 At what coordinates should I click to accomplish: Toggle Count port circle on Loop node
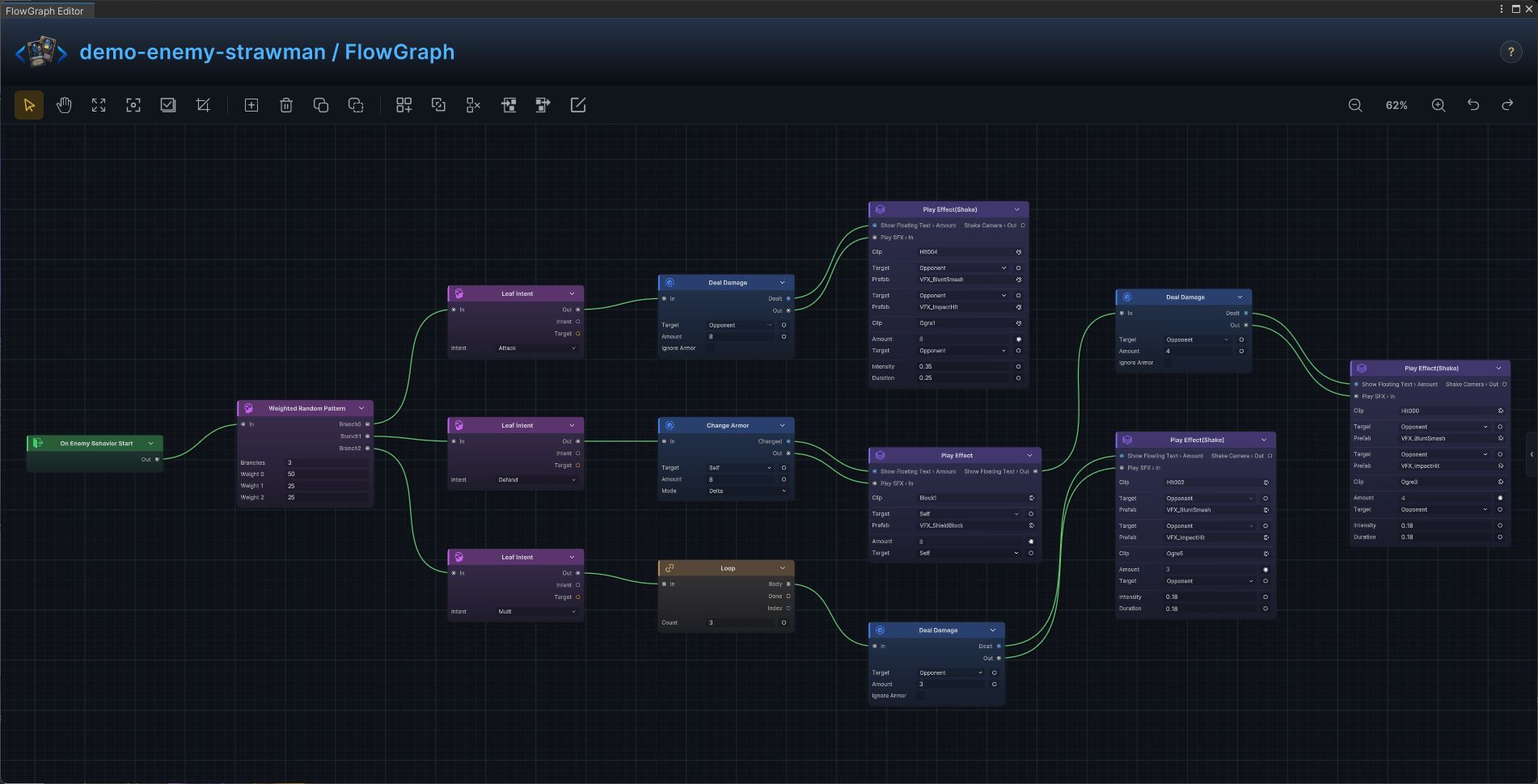click(784, 623)
